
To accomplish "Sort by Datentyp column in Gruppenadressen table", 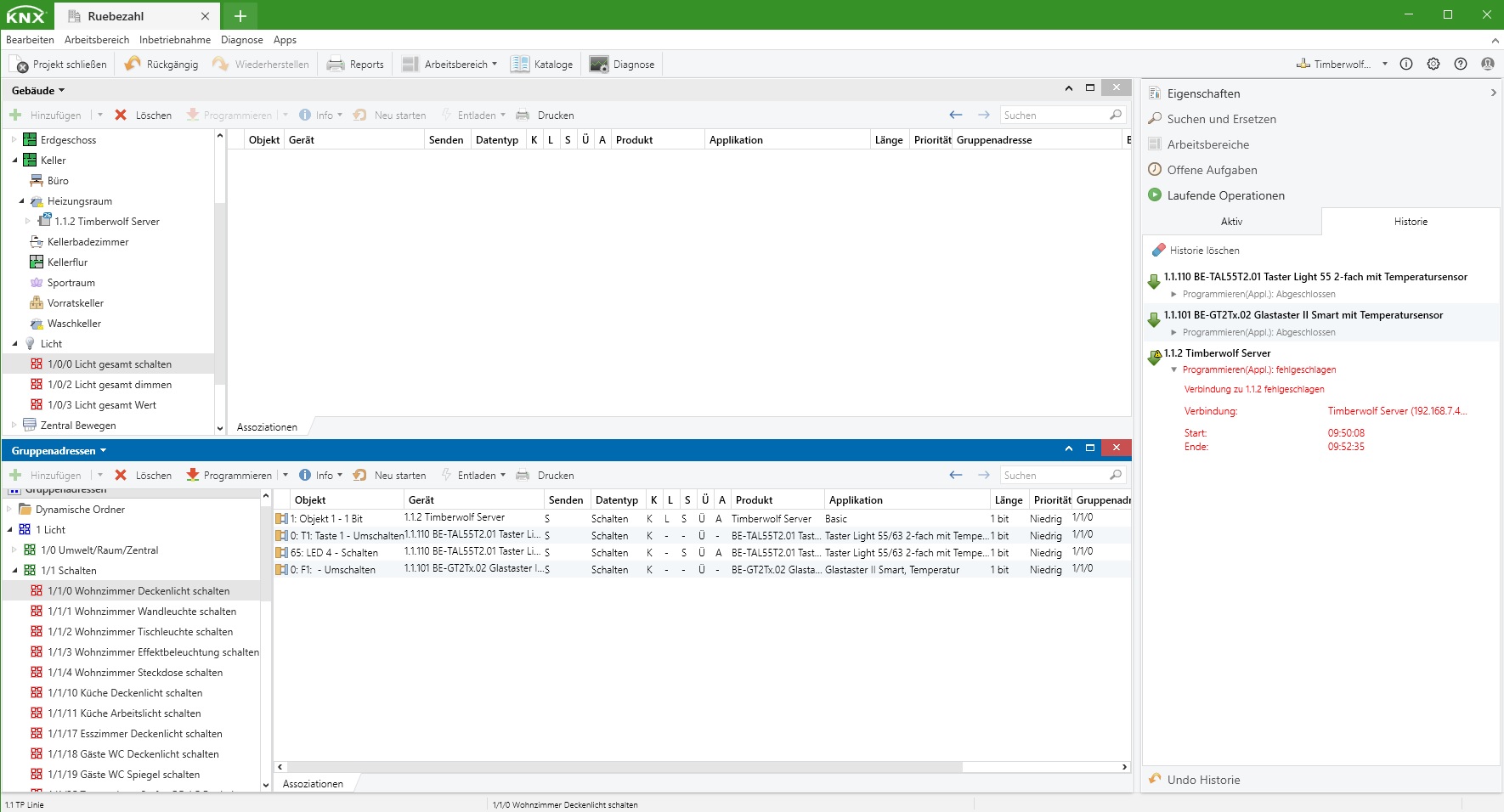I will (616, 499).
